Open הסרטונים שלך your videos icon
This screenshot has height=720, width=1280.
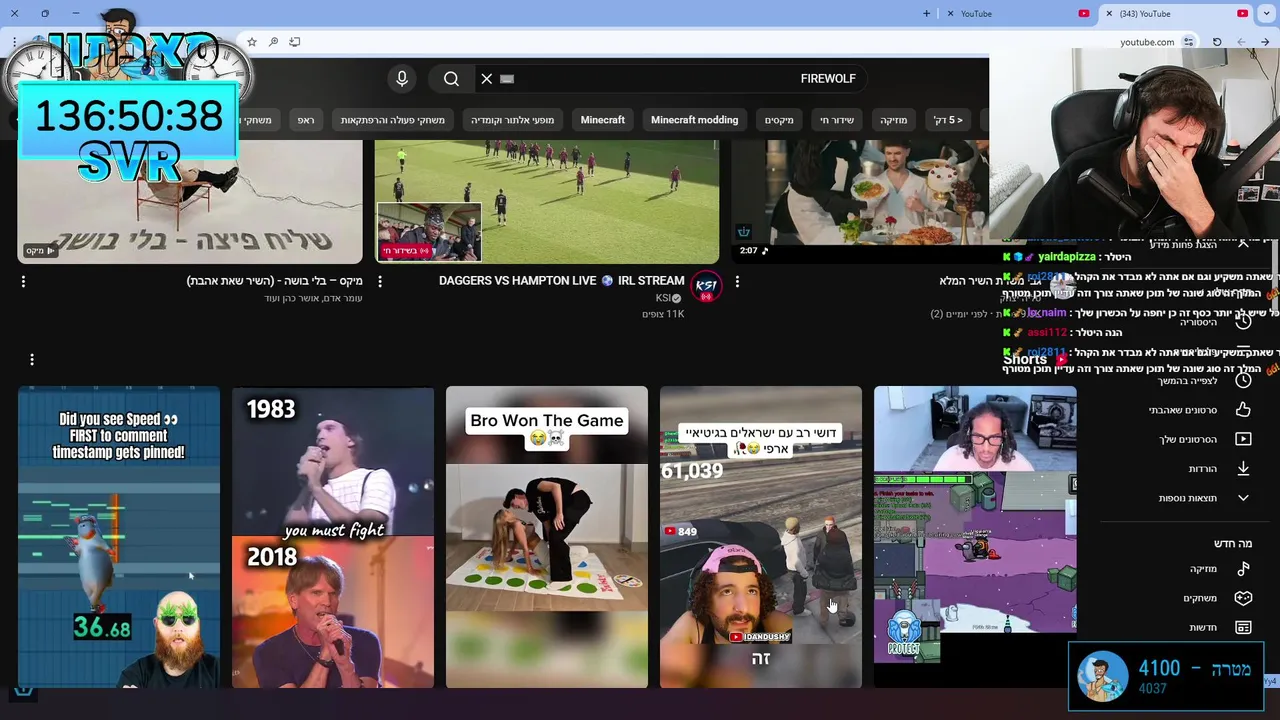pos(1243,439)
